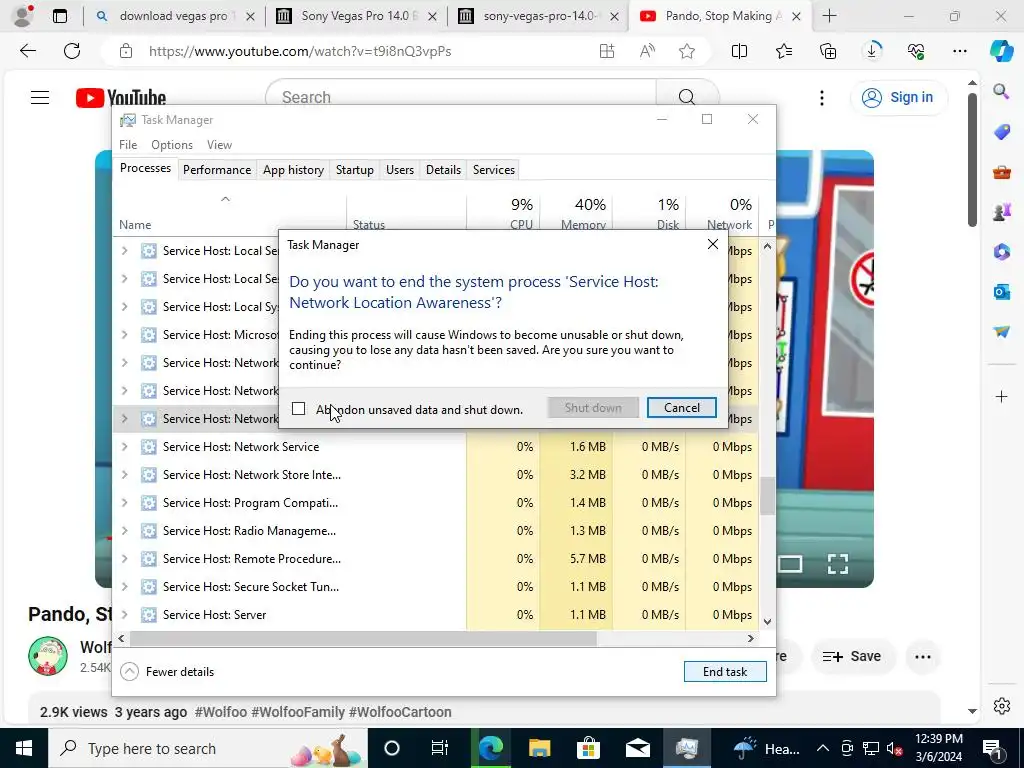Click the Read aloud icon in address bar

coord(647,51)
